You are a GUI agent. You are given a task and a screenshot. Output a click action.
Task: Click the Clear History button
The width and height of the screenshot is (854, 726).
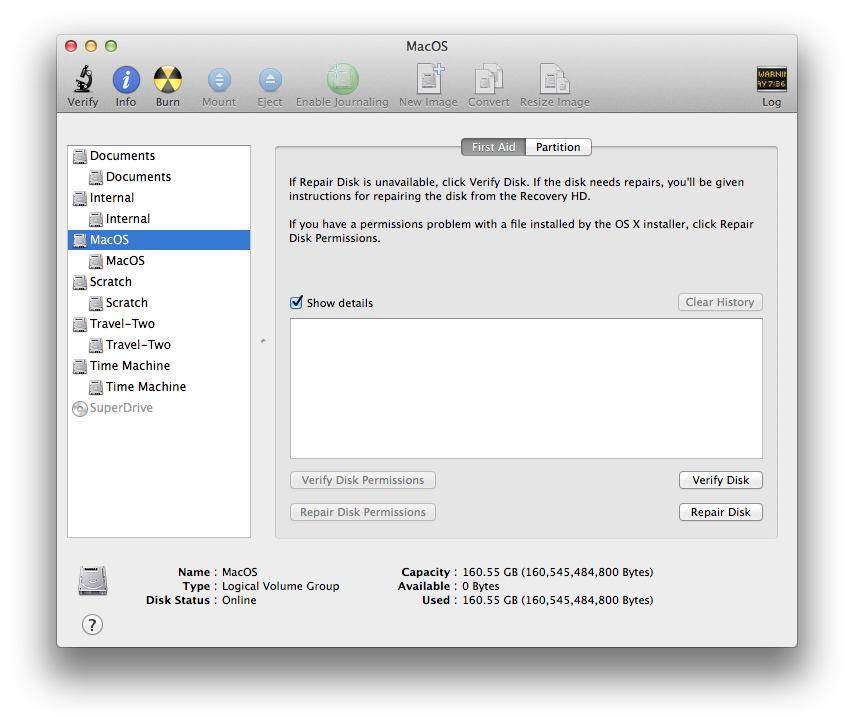[x=720, y=302]
